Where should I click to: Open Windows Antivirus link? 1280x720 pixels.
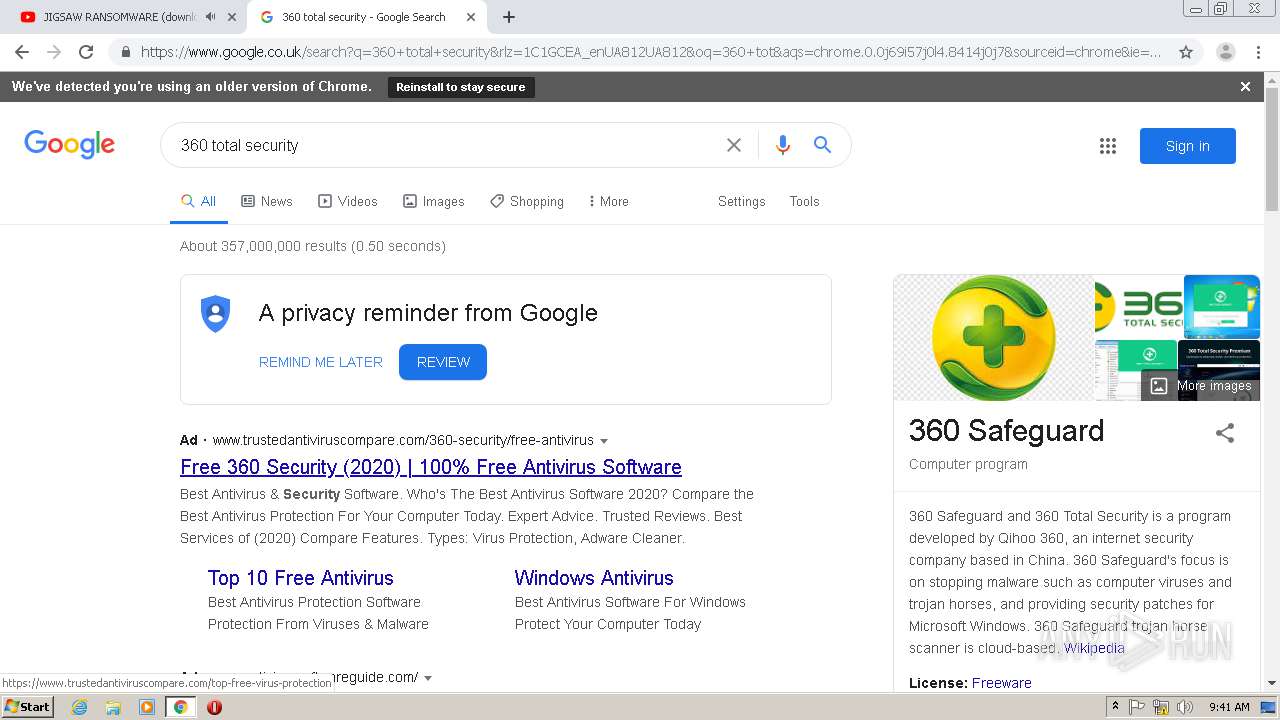tap(594, 578)
